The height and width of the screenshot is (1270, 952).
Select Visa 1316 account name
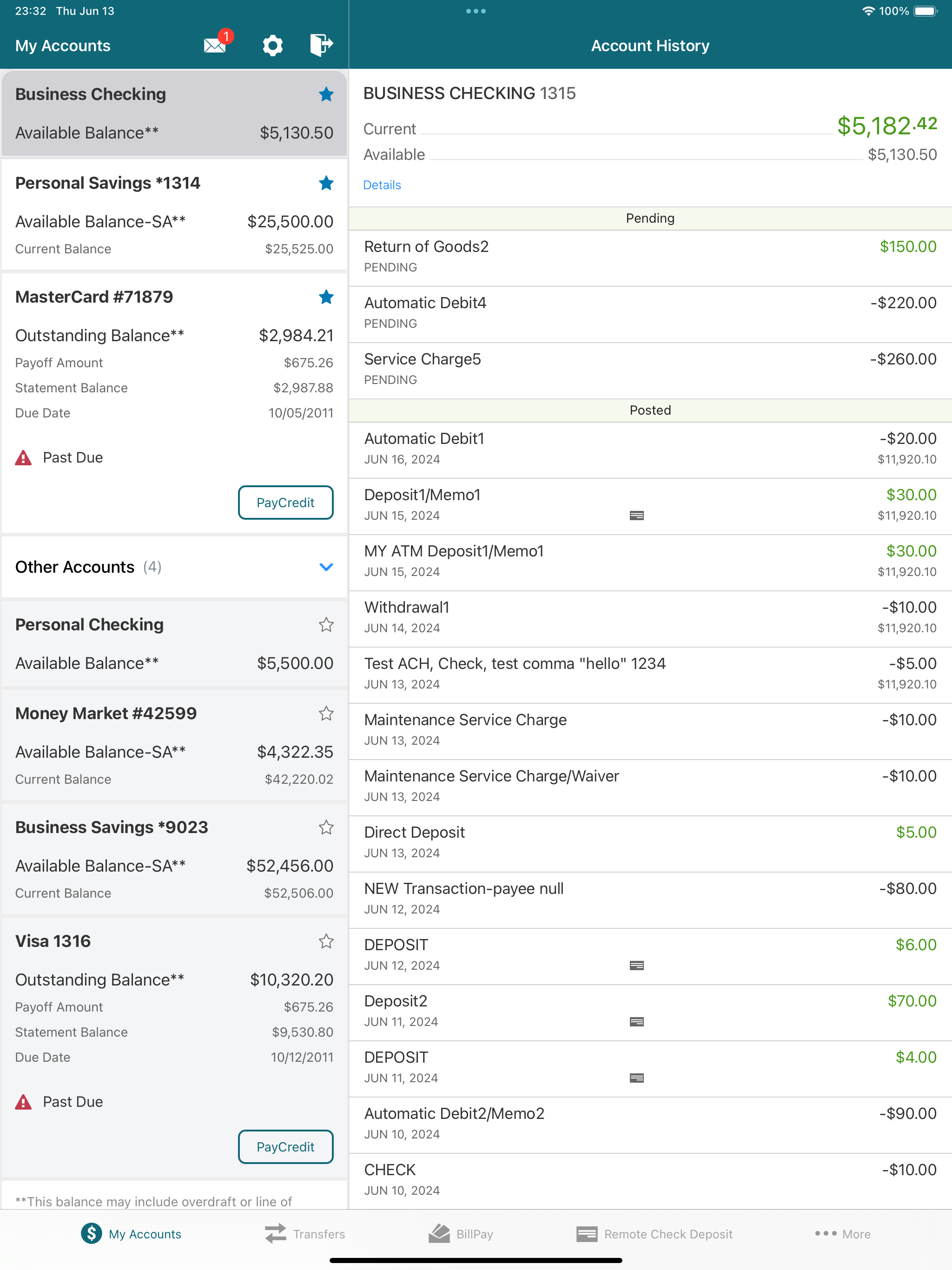pos(53,942)
